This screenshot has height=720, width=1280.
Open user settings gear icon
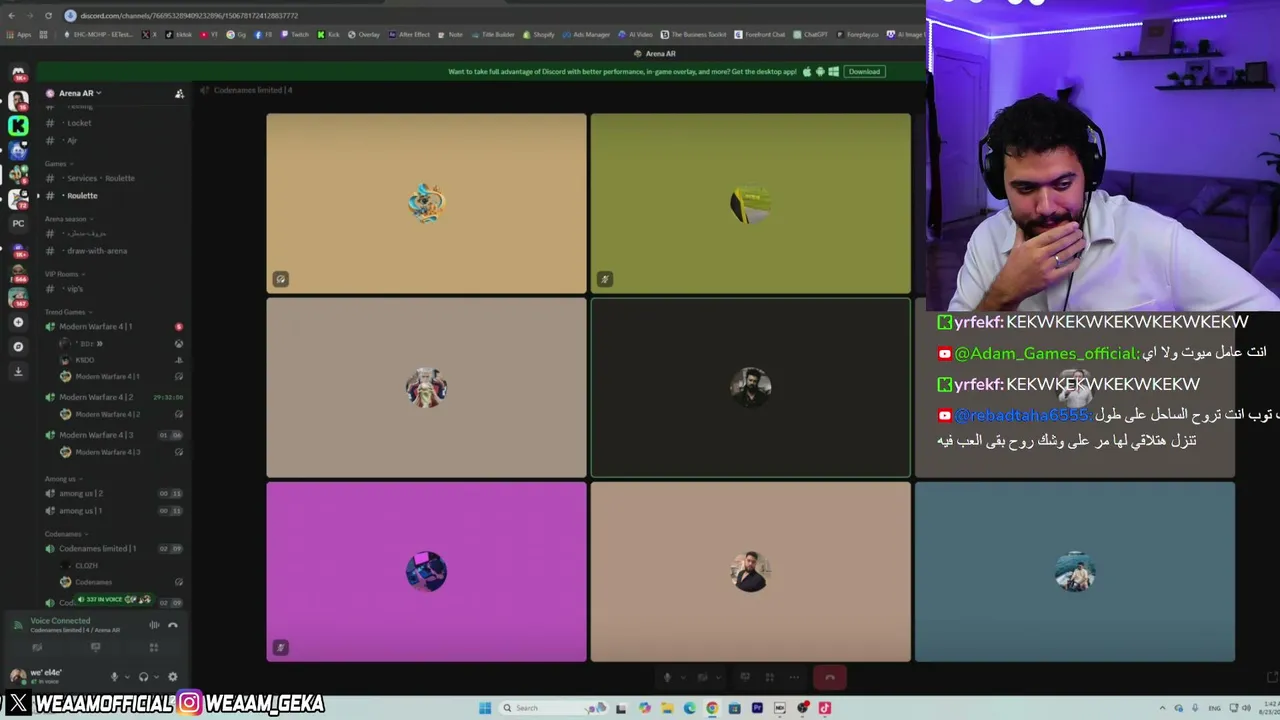(173, 677)
